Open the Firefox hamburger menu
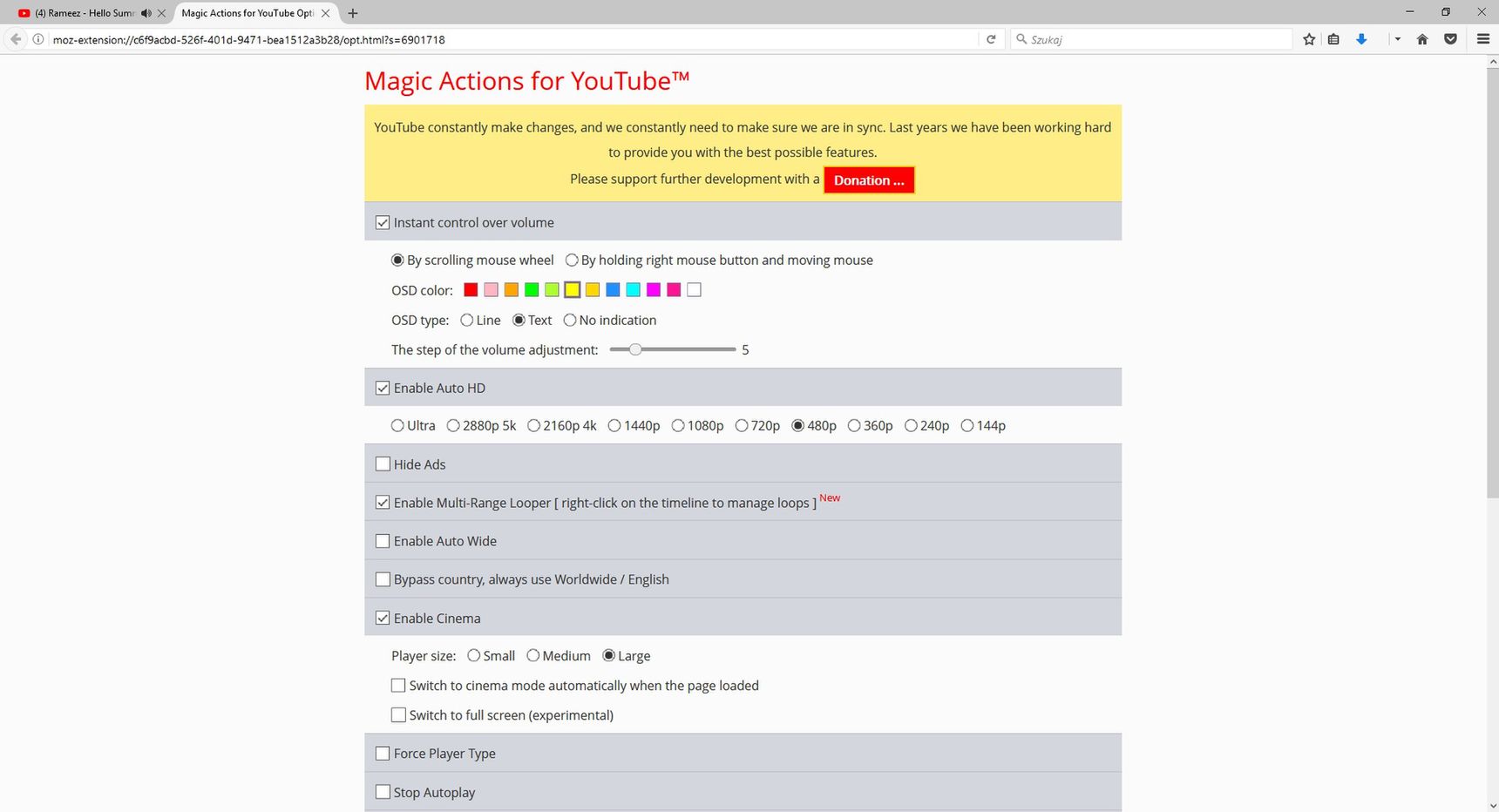This screenshot has height=812, width=1499. pyautogui.click(x=1483, y=39)
